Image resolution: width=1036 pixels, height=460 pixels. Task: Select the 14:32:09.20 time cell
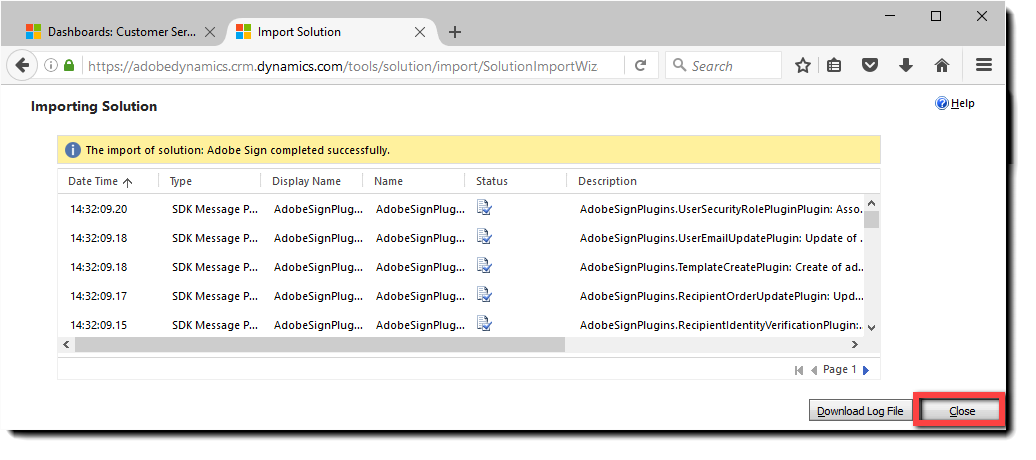(98, 209)
